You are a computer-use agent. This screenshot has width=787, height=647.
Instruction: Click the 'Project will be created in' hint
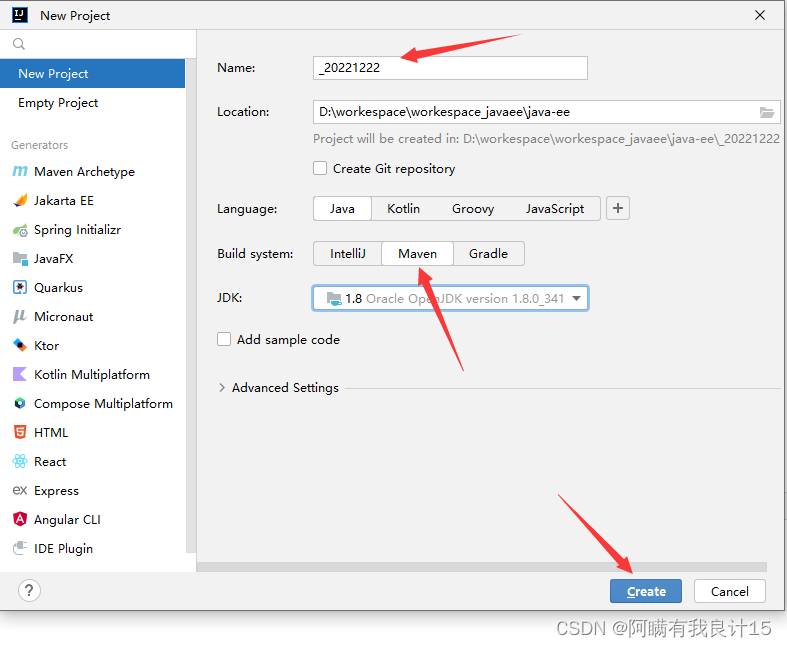(x=546, y=139)
